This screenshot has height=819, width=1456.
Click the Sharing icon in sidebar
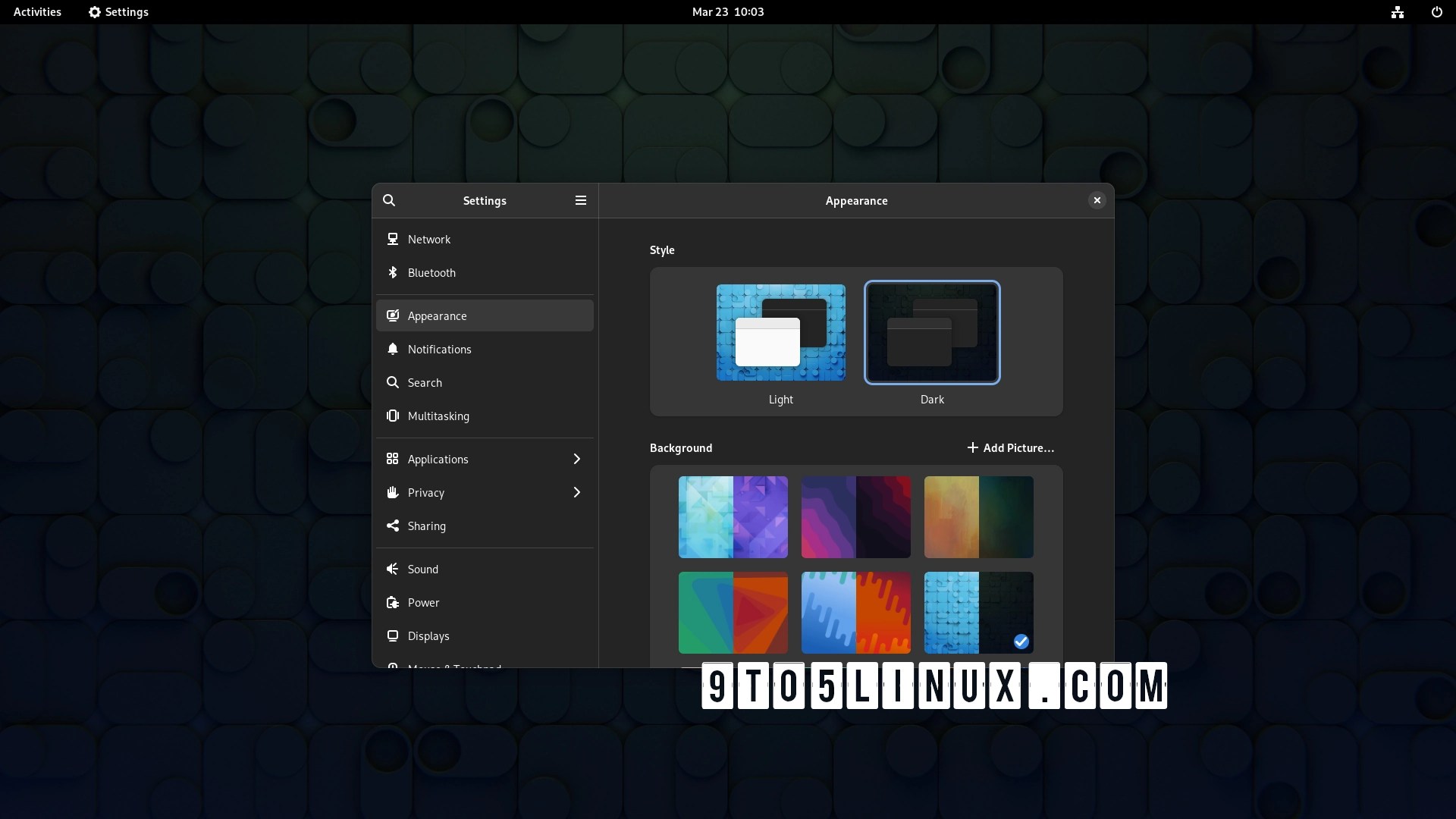click(393, 526)
